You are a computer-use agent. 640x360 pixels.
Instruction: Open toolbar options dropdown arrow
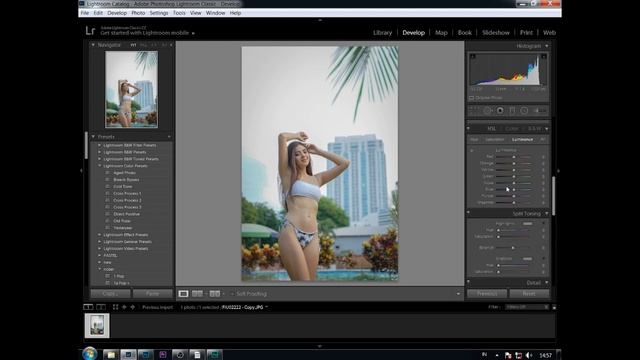[x=458, y=294]
